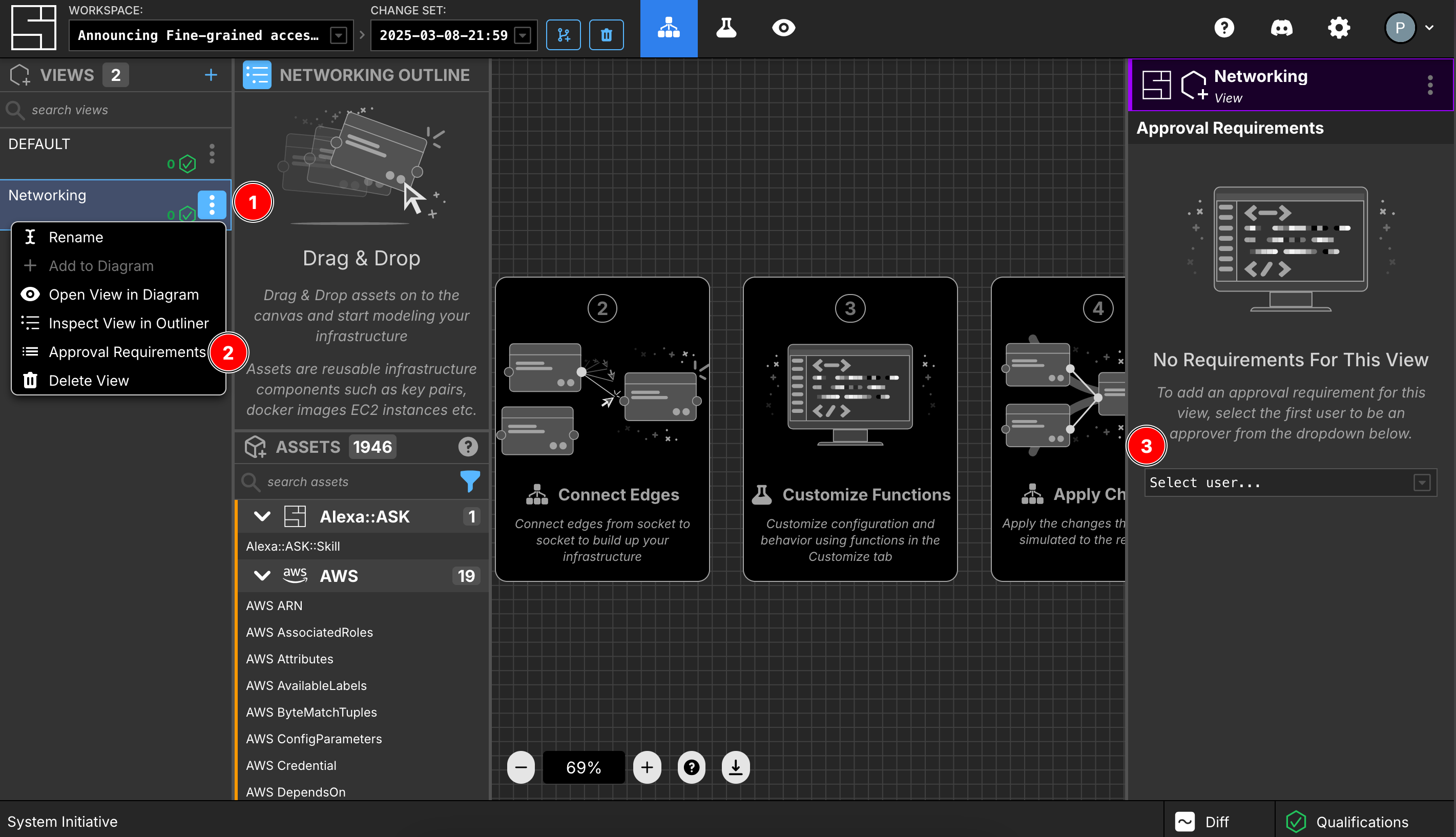The height and width of the screenshot is (837, 1456).
Task: Click the views search magnifier icon
Action: click(14, 110)
